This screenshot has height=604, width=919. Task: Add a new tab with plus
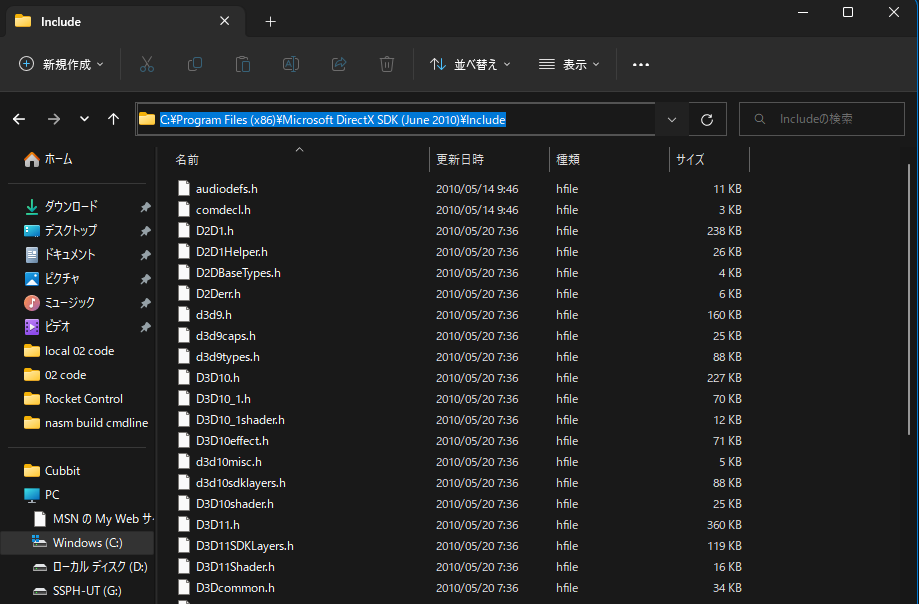(x=270, y=22)
